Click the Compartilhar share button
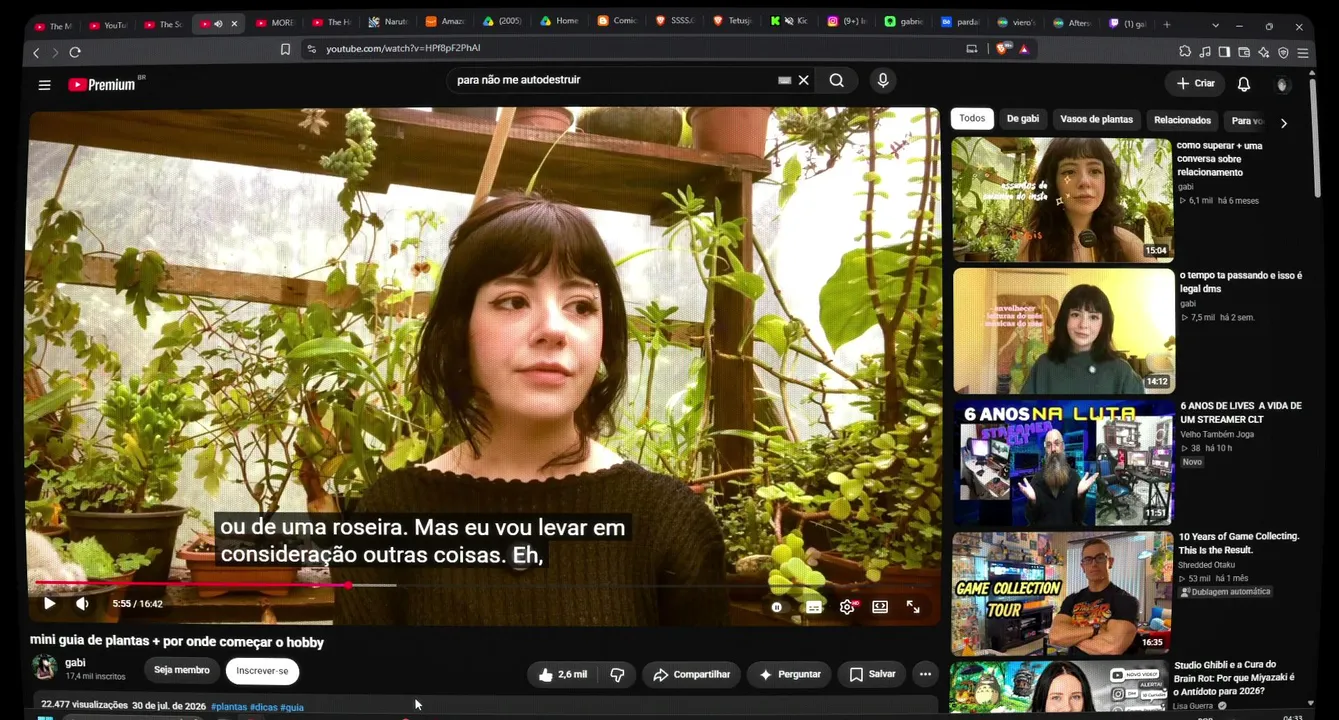 692,675
